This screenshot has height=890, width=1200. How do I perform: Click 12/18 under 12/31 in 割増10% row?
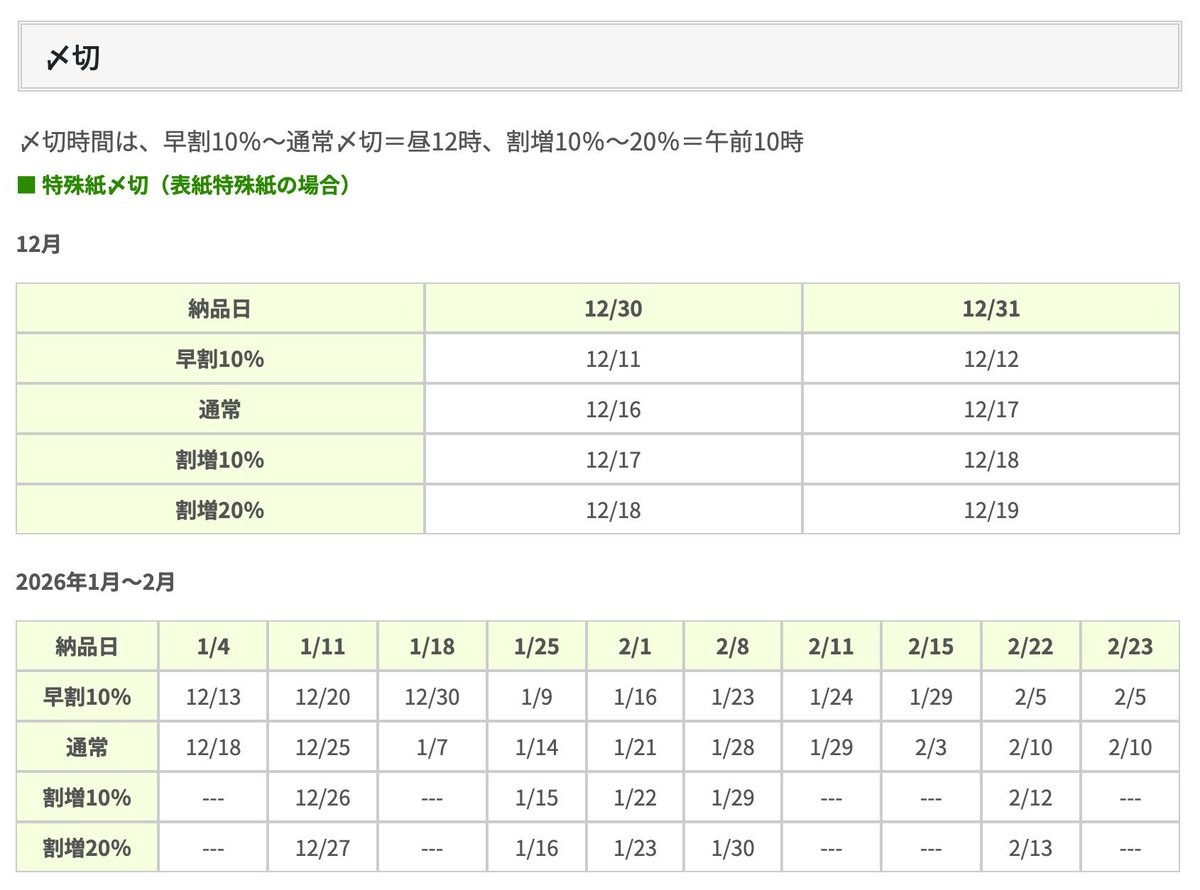pyautogui.click(x=991, y=460)
